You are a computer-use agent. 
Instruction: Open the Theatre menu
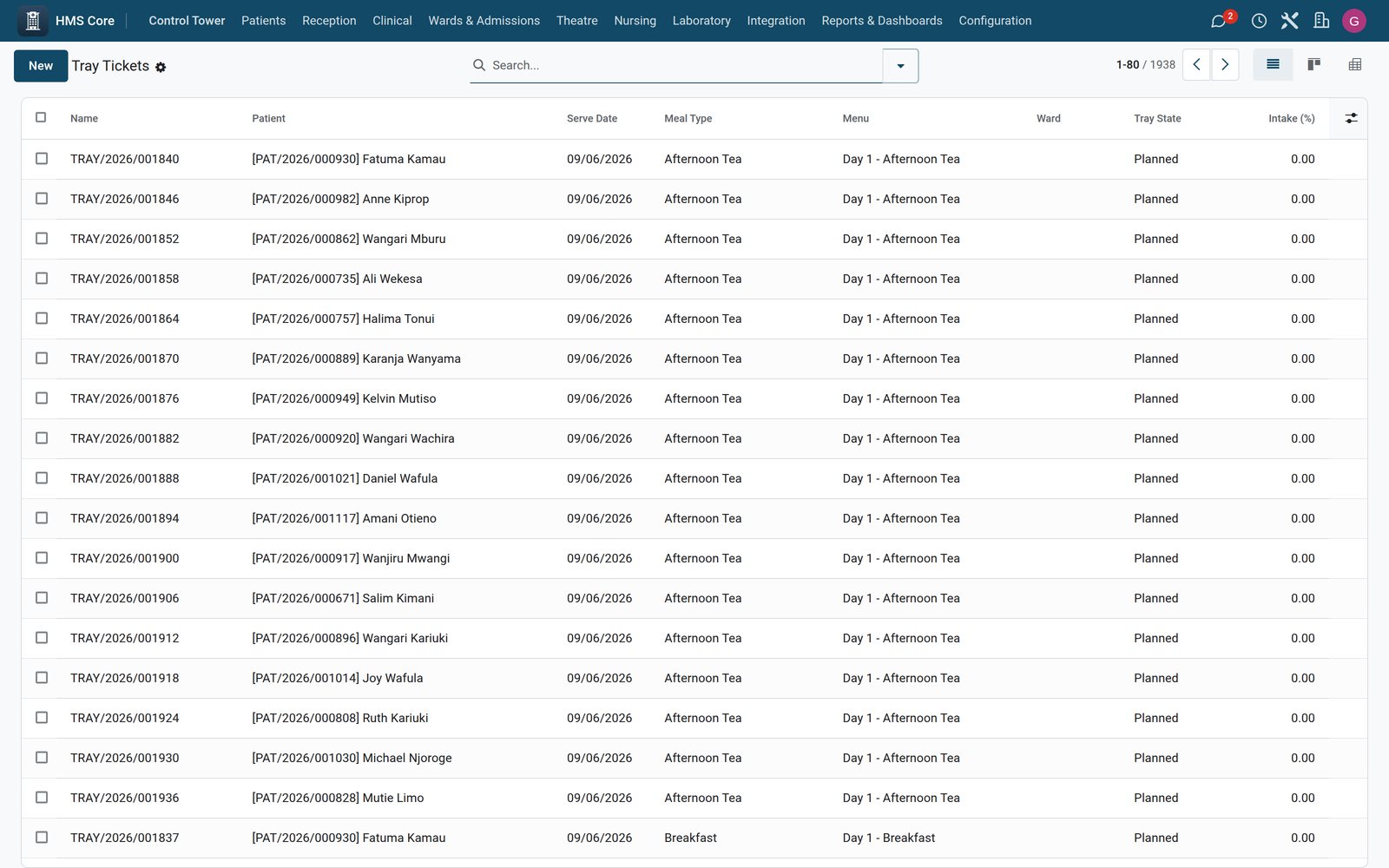[576, 21]
